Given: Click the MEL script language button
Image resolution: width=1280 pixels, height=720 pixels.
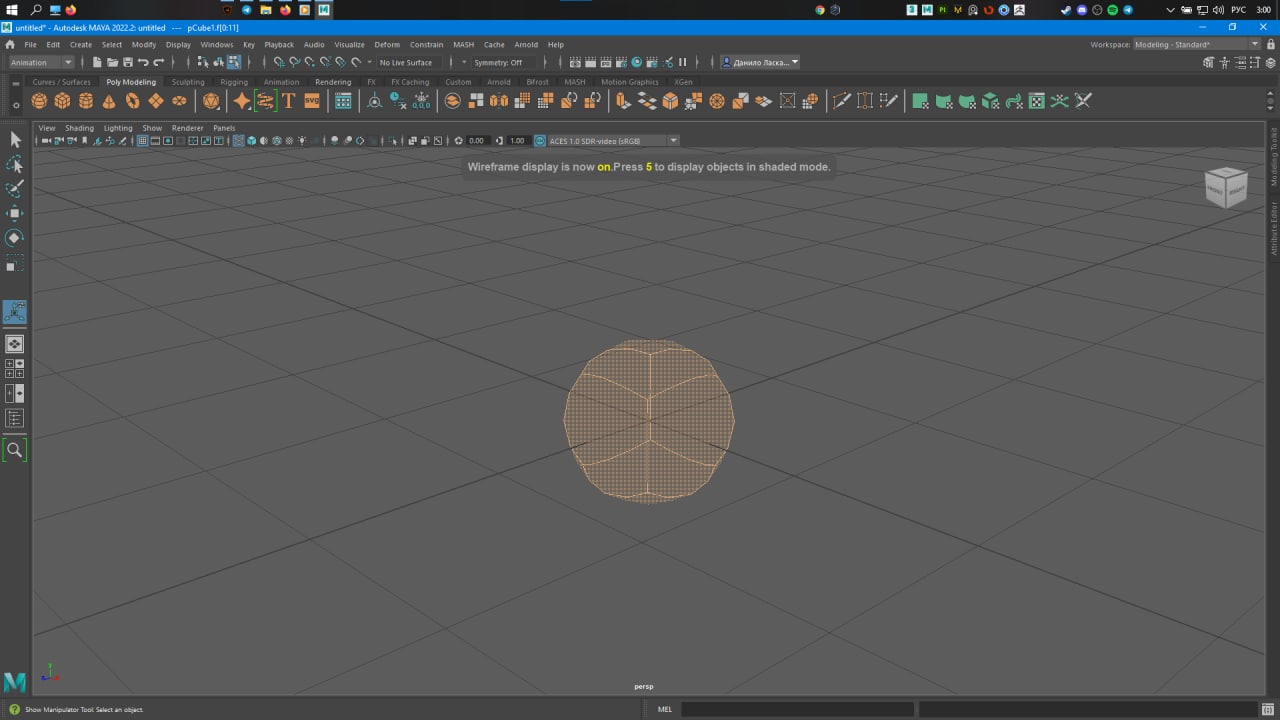Looking at the screenshot, I should coord(665,709).
